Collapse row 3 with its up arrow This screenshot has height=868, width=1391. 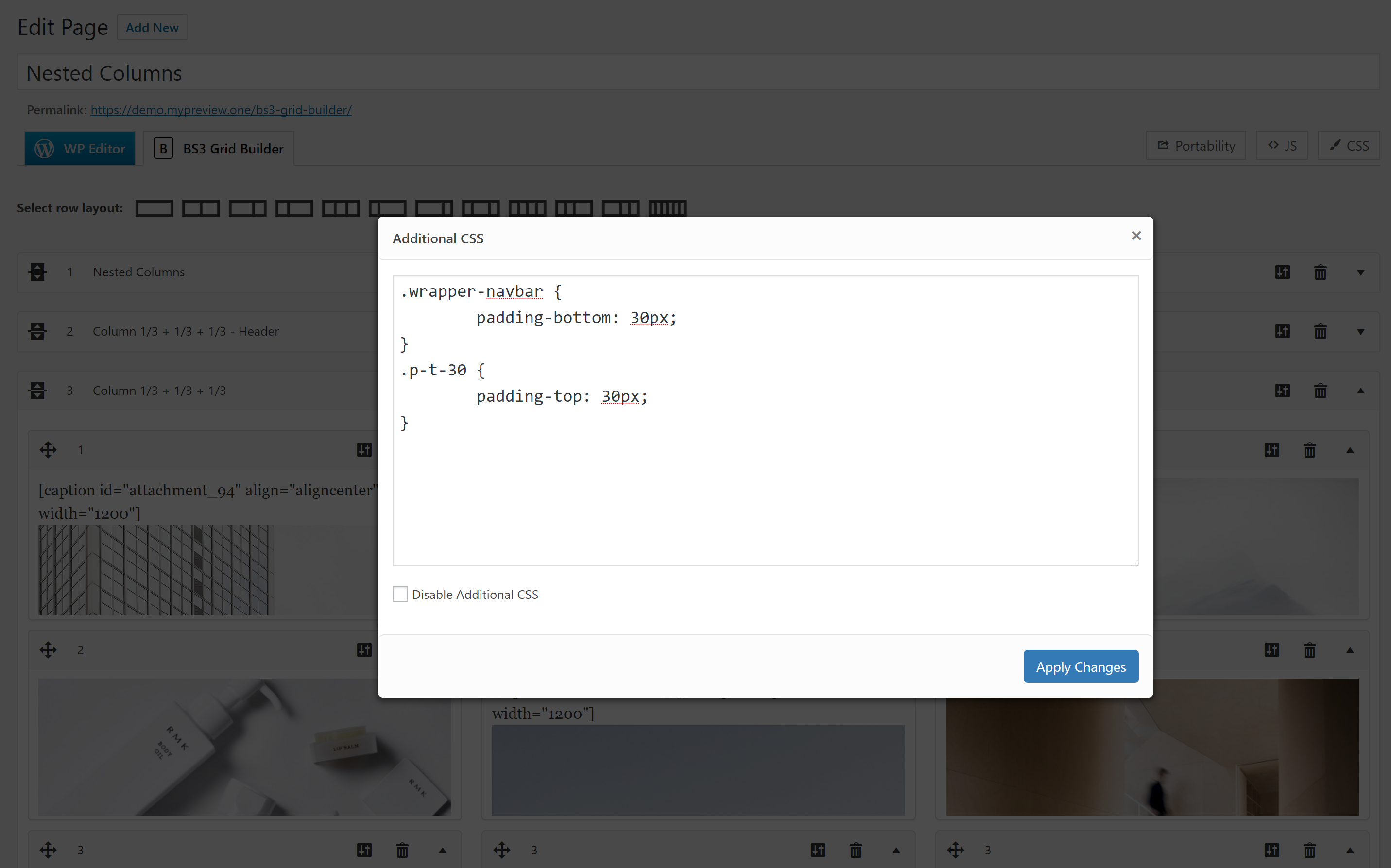click(x=1360, y=391)
